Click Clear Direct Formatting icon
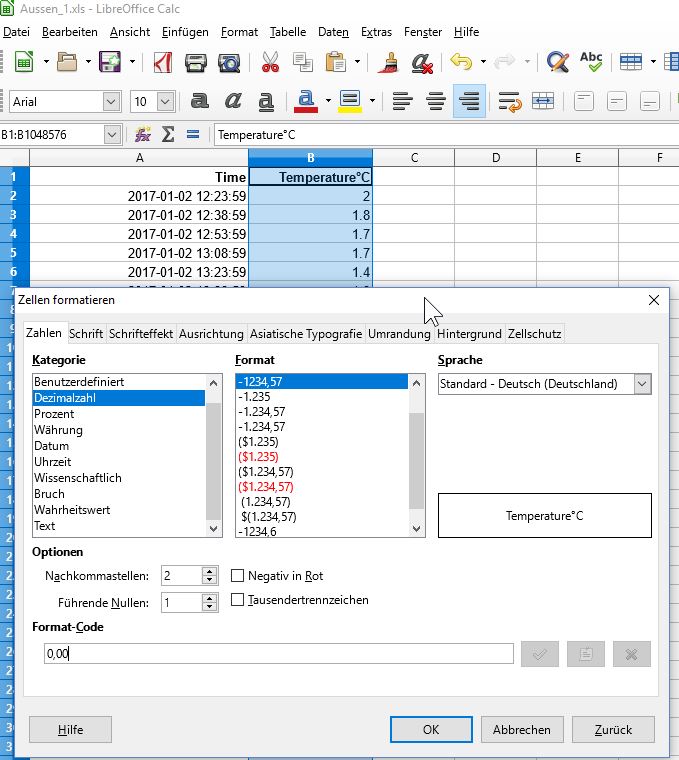679x760 pixels. click(x=422, y=62)
